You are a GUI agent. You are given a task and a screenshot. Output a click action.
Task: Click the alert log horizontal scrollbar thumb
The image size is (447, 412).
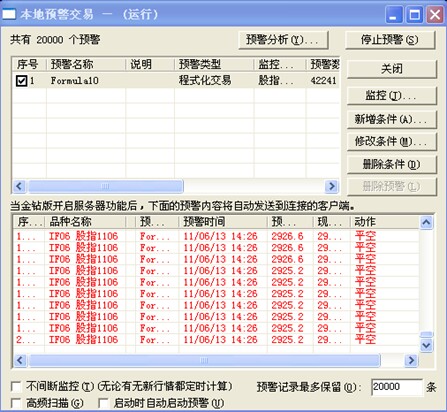click(x=204, y=360)
